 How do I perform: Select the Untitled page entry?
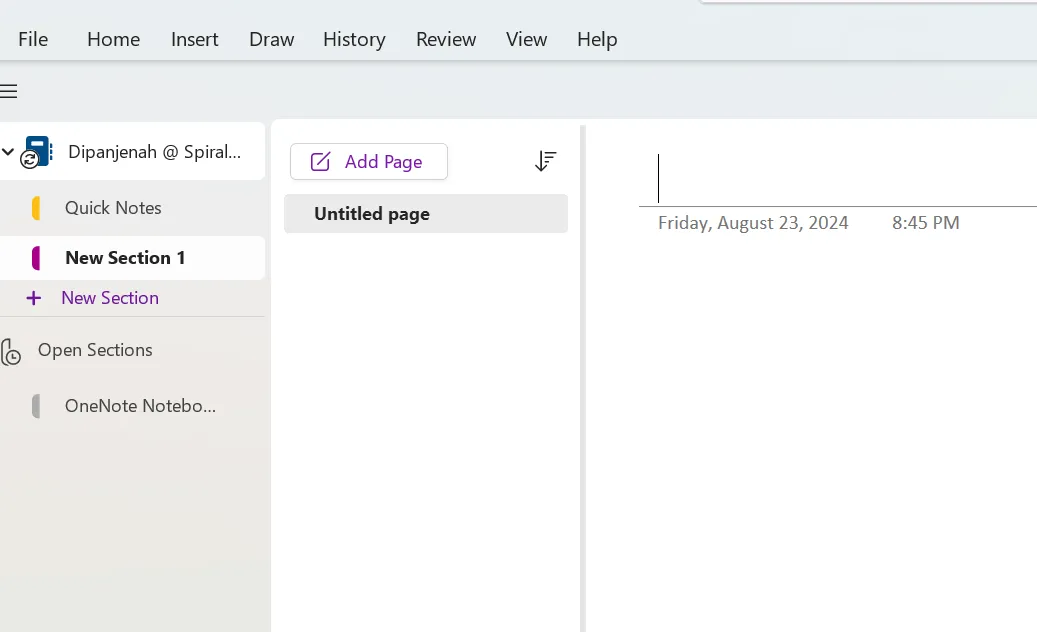pos(426,214)
